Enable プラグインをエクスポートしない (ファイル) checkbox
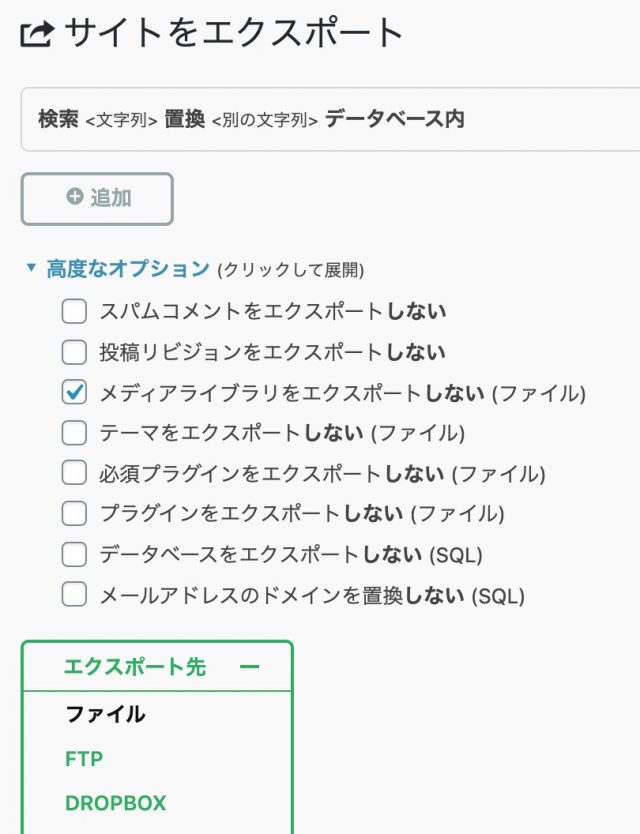Viewport: 640px width, 834px height. tap(74, 514)
